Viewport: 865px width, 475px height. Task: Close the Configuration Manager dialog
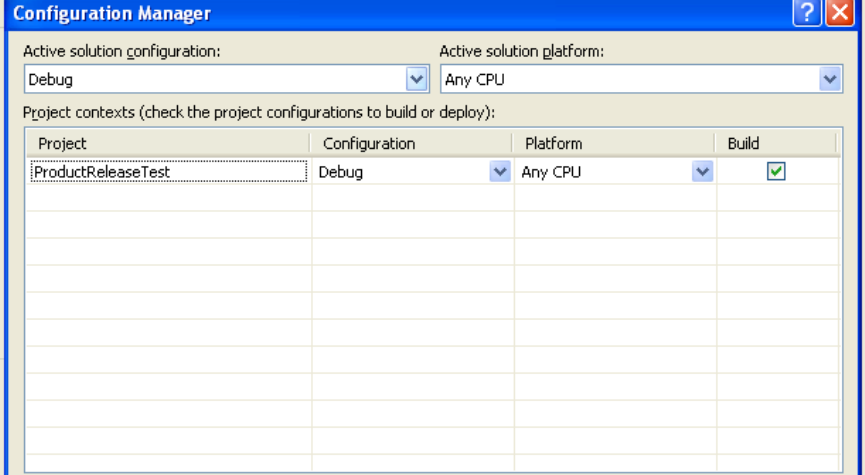837,13
